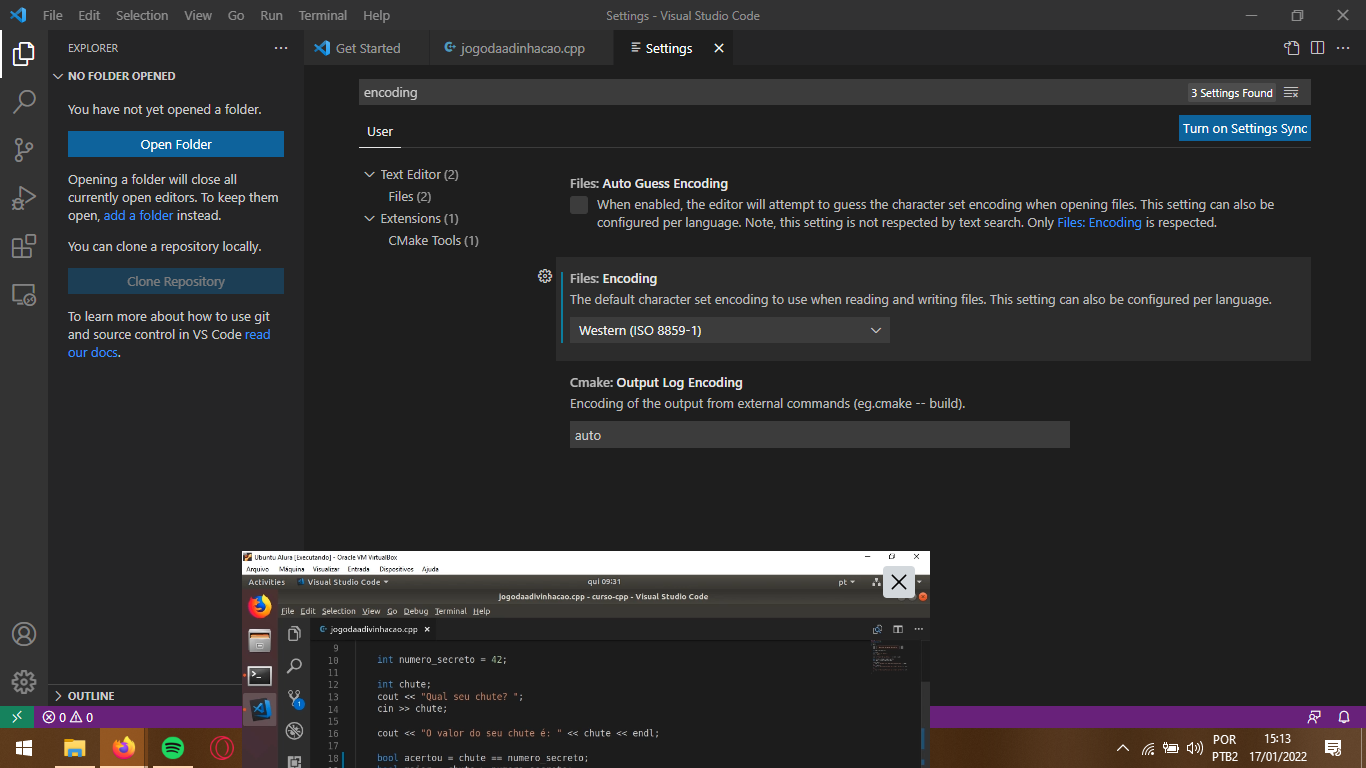The image size is (1366, 768).
Task: Switch to jogodaadinhacao.cpp tab
Action: coord(522,48)
